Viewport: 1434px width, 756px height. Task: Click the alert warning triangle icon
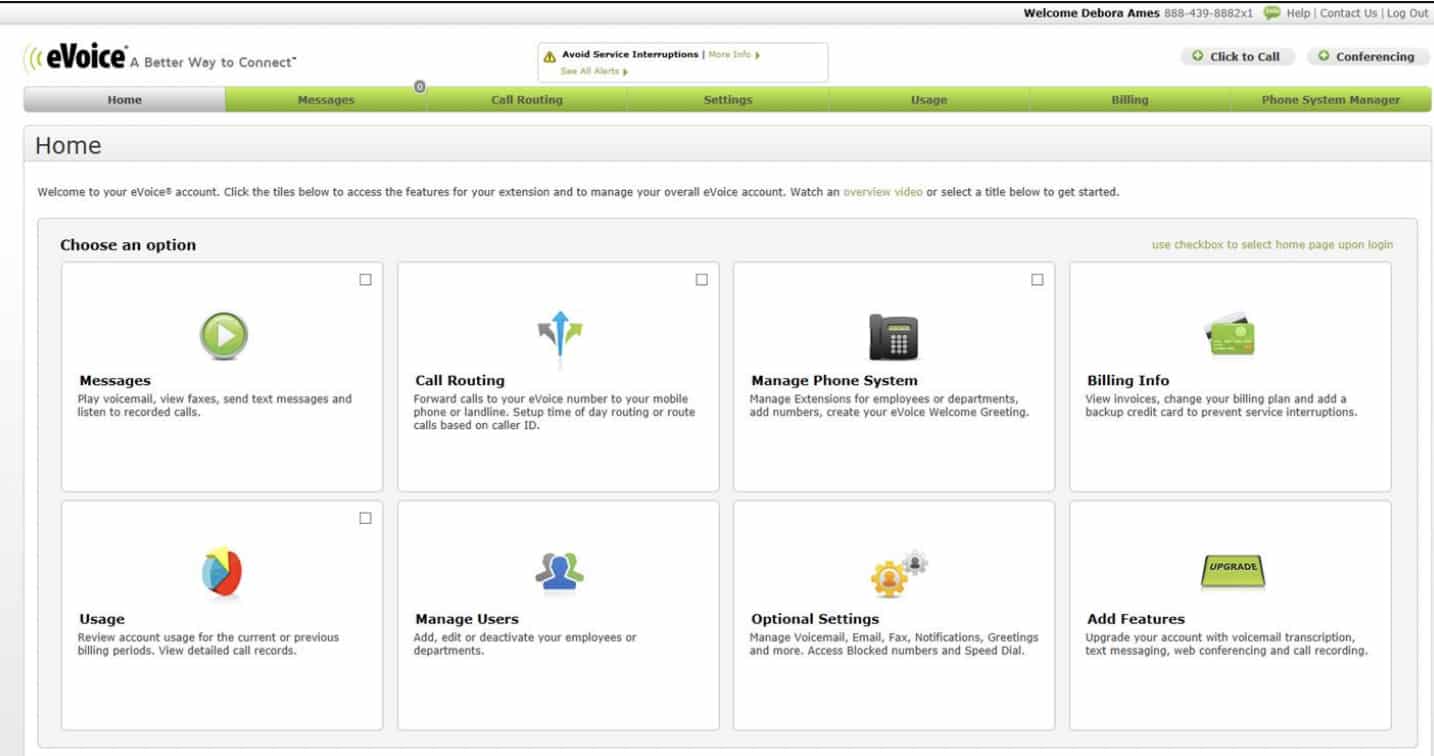pyautogui.click(x=549, y=57)
